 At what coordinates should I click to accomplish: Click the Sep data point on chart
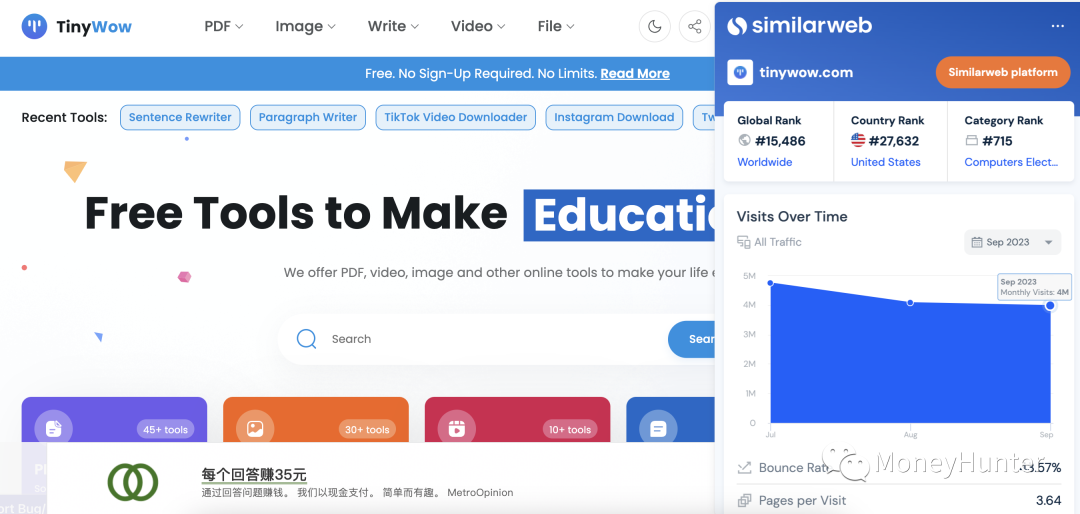click(x=1050, y=305)
